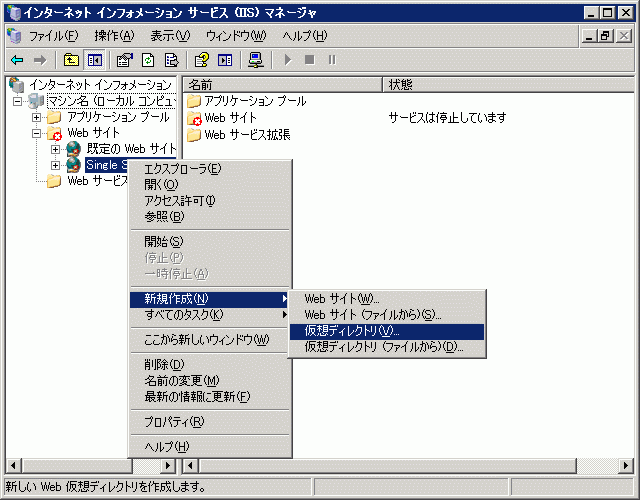Collapse the マシン名 tree node

coord(17,101)
